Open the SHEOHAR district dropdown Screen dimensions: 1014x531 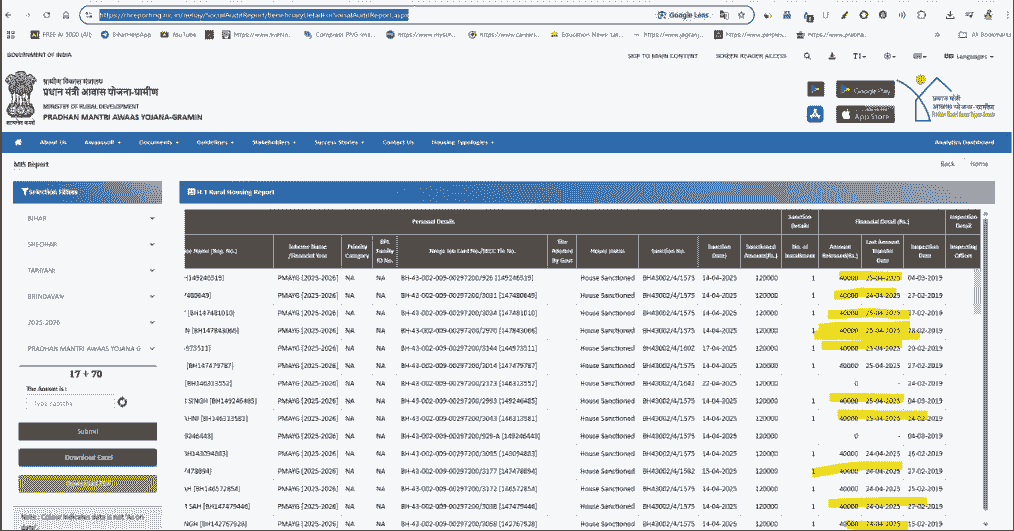(88, 244)
